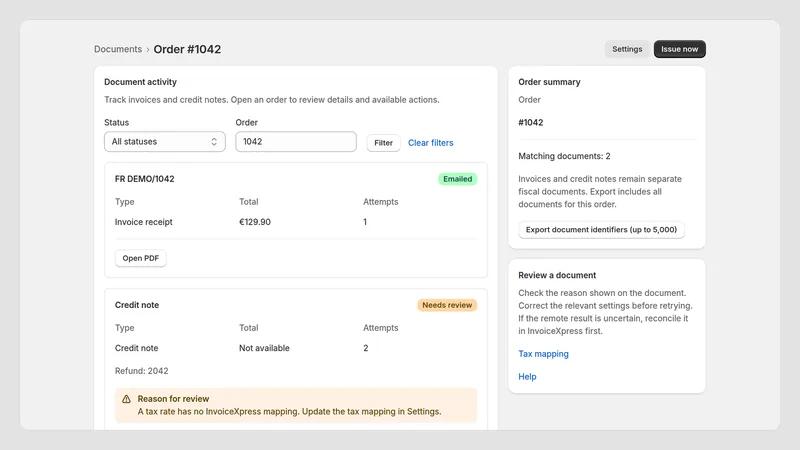Image resolution: width=800 pixels, height=450 pixels.
Task: Open the All statuses dropdown
Action: pos(165,142)
